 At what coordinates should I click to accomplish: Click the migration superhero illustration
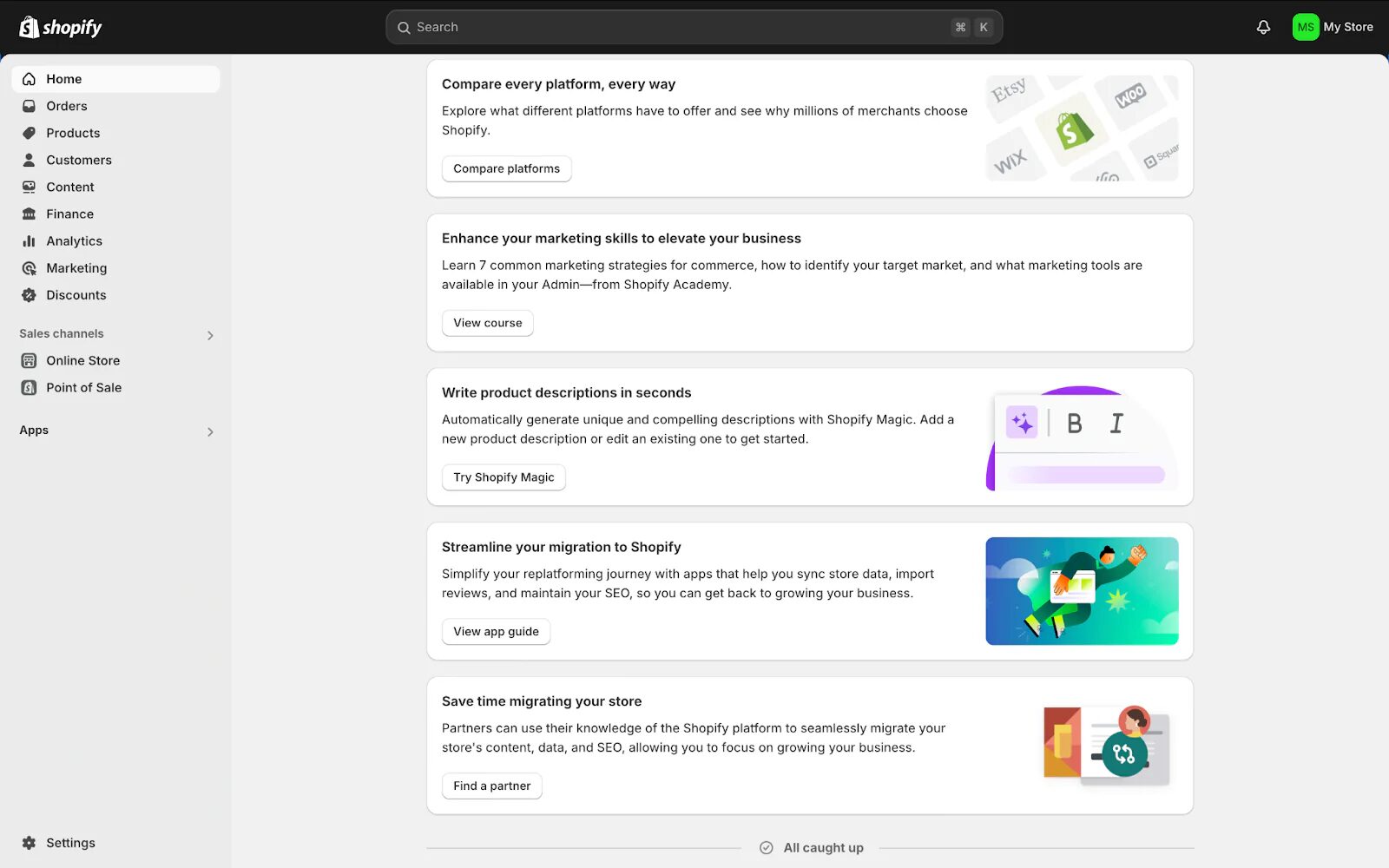[1082, 591]
